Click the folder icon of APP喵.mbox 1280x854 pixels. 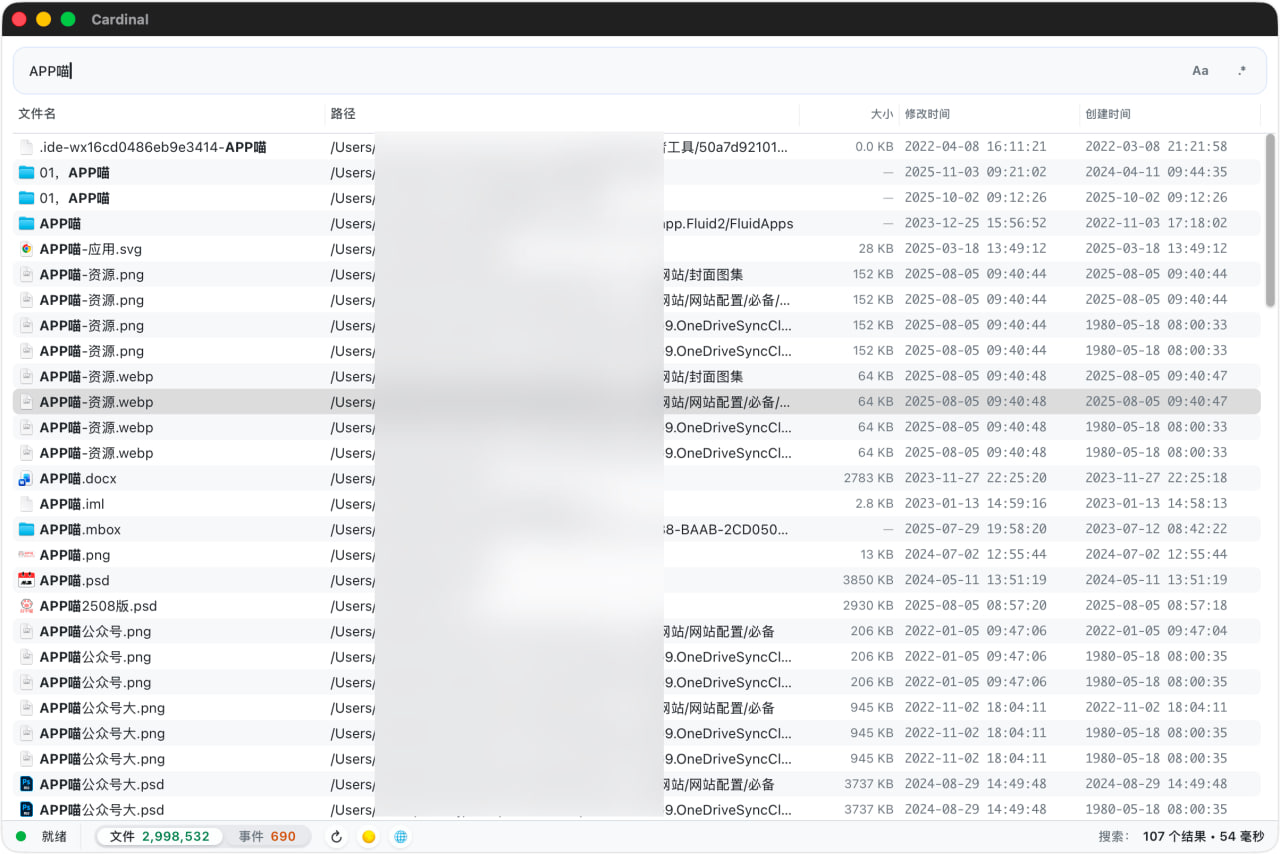(27, 529)
